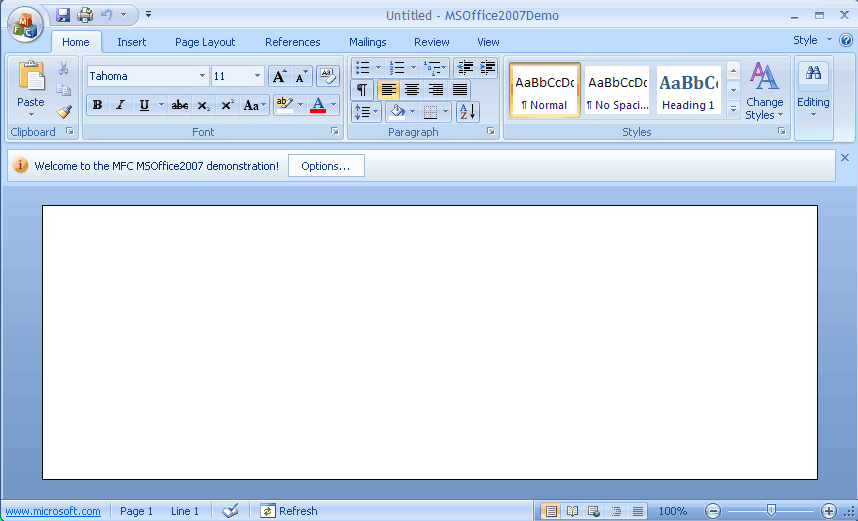Screen dimensions: 858x521
Task: Grow font size with large A icon
Action: point(279,77)
